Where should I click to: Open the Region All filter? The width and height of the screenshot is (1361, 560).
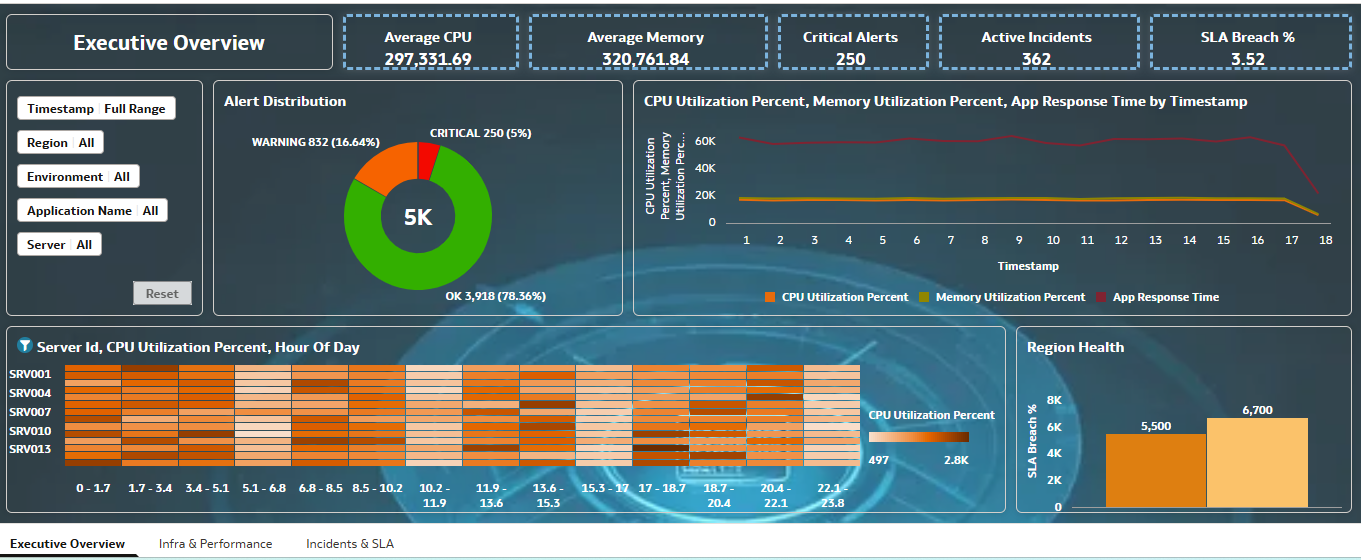tap(60, 142)
